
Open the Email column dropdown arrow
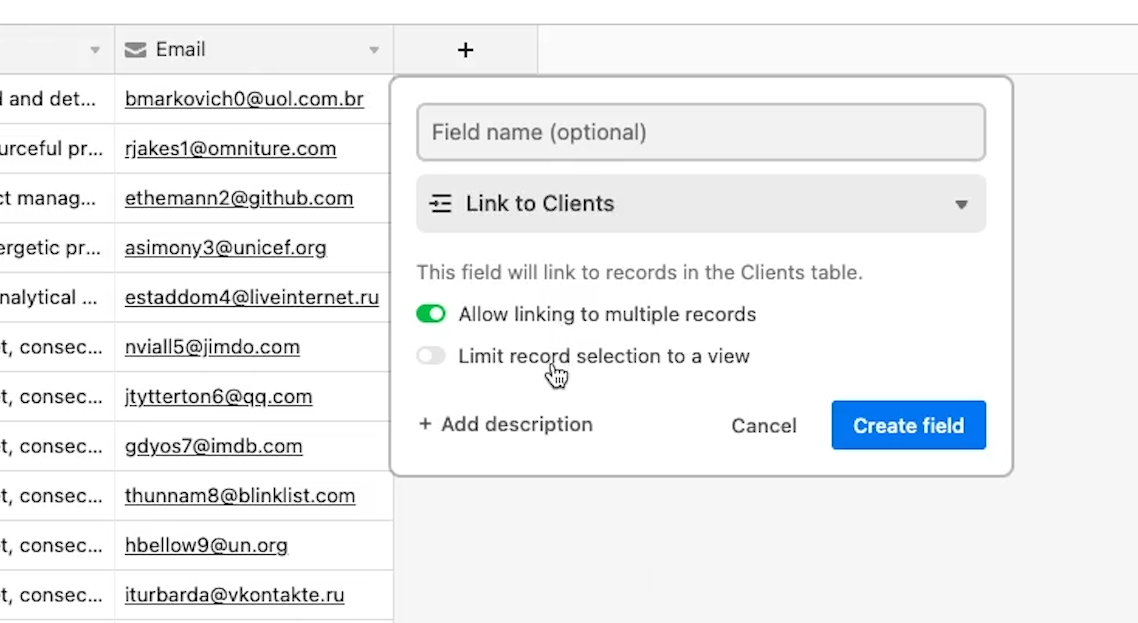(x=374, y=50)
